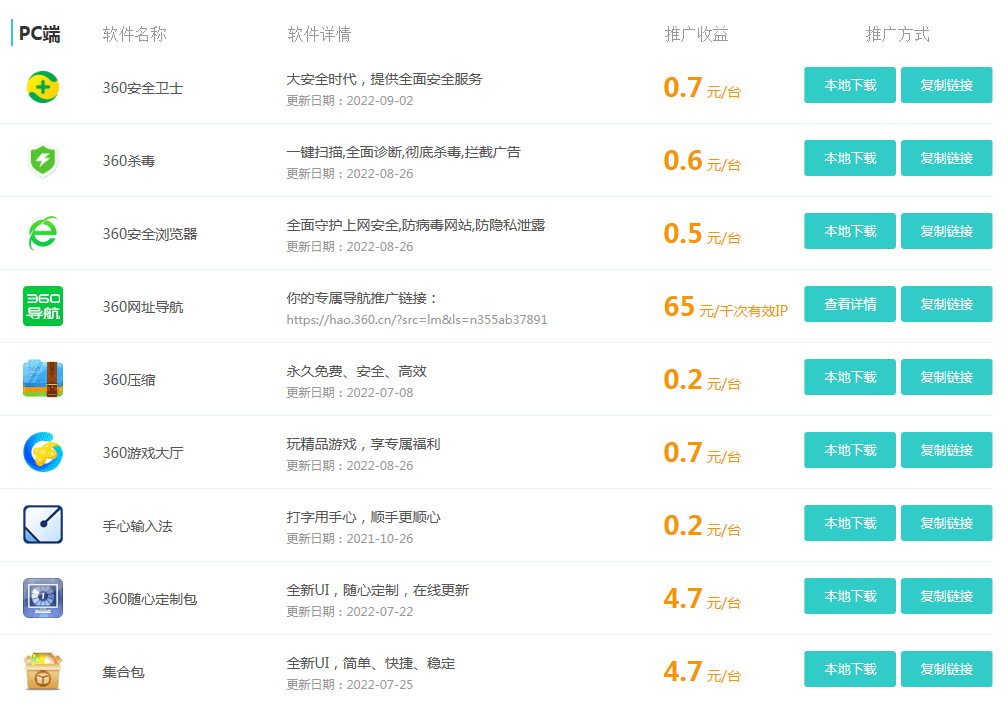Click the 手心输入法 name text
The width and height of the screenshot is (1008, 705).
tap(138, 526)
